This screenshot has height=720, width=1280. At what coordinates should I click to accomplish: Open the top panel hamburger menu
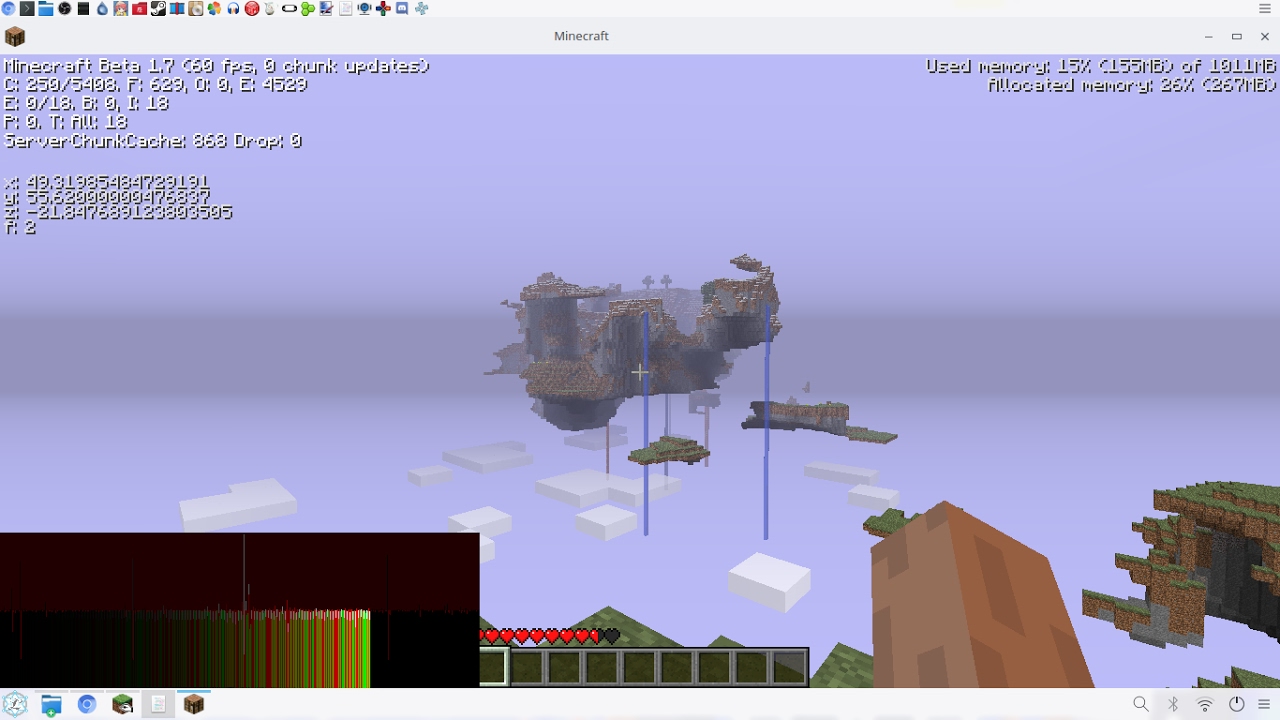coord(1265,9)
